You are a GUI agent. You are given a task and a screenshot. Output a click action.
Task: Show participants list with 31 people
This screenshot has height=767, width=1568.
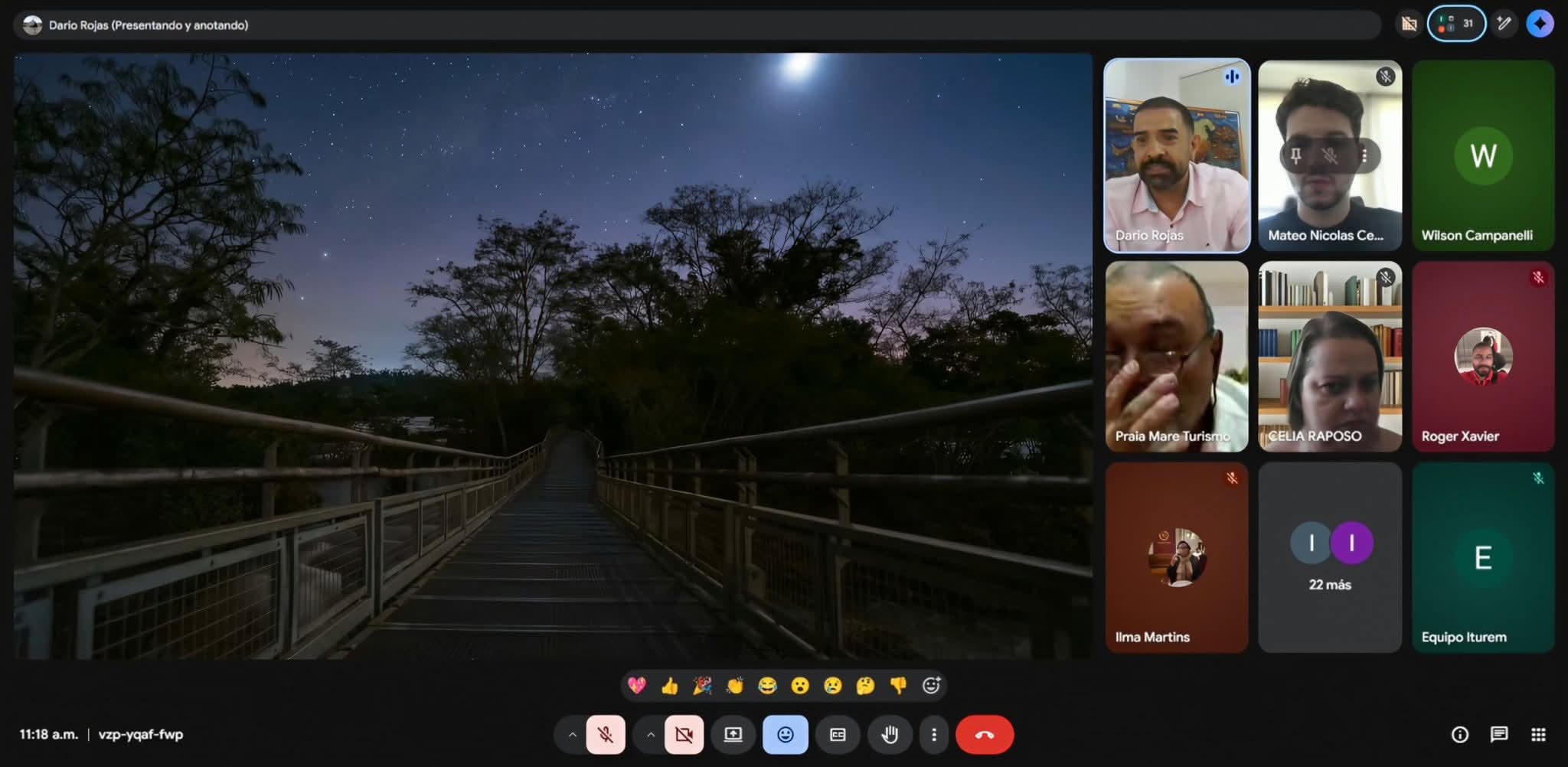(1455, 24)
